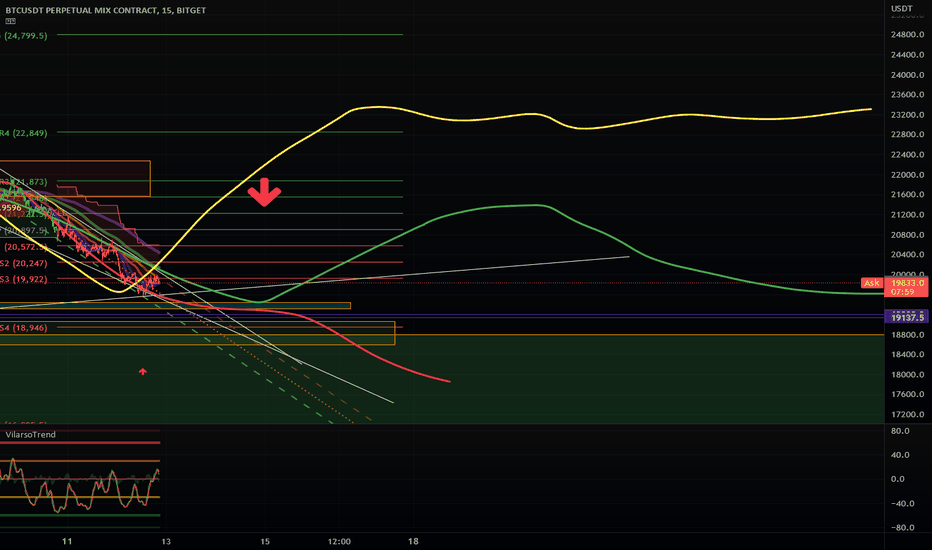Click the 17200.0 price axis value
The width and height of the screenshot is (932, 550).
click(908, 414)
